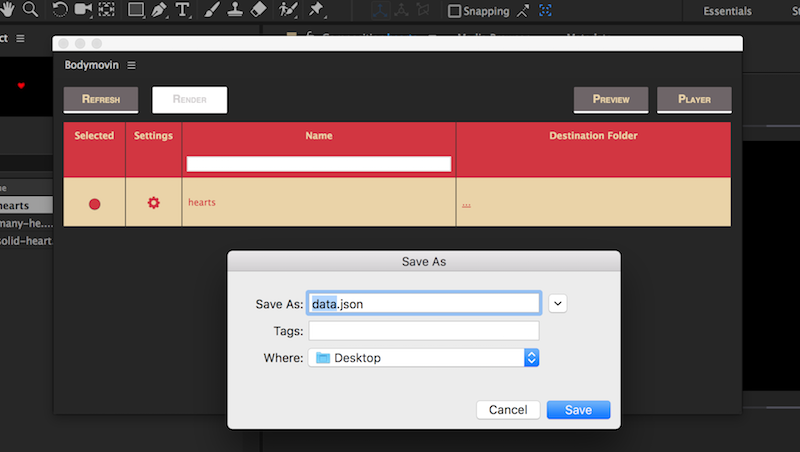Select solid-heart item in Project panel
The height and width of the screenshot is (452, 800).
(26, 240)
